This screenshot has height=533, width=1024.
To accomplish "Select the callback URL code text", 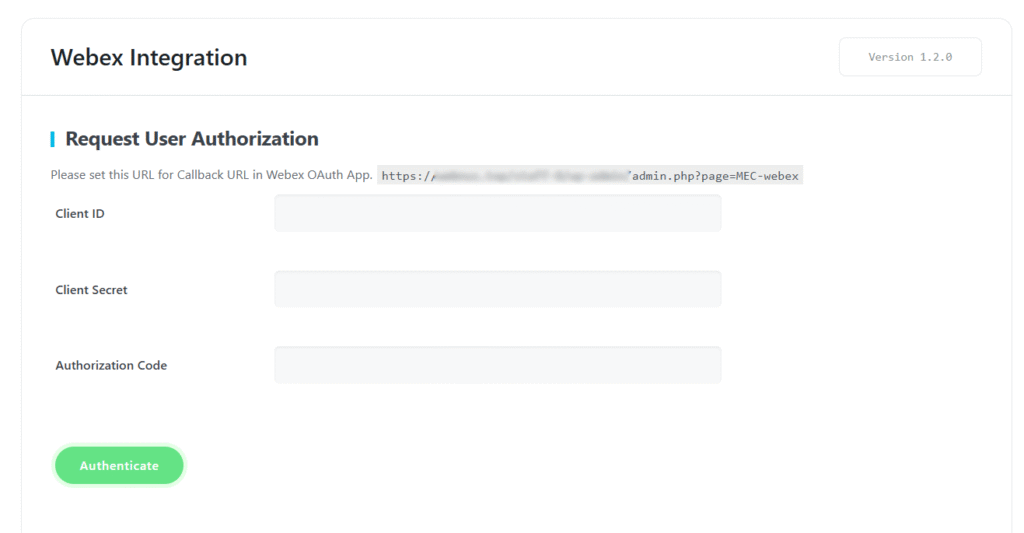I will pos(590,175).
